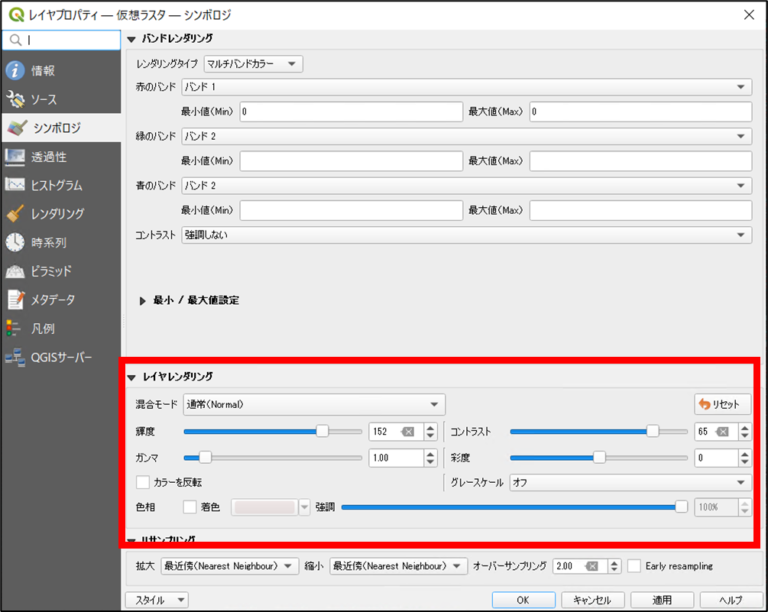Viewport: 768px width, 612px height.
Task: Open the ソース (Source) page icon
Action: click(x=15, y=99)
